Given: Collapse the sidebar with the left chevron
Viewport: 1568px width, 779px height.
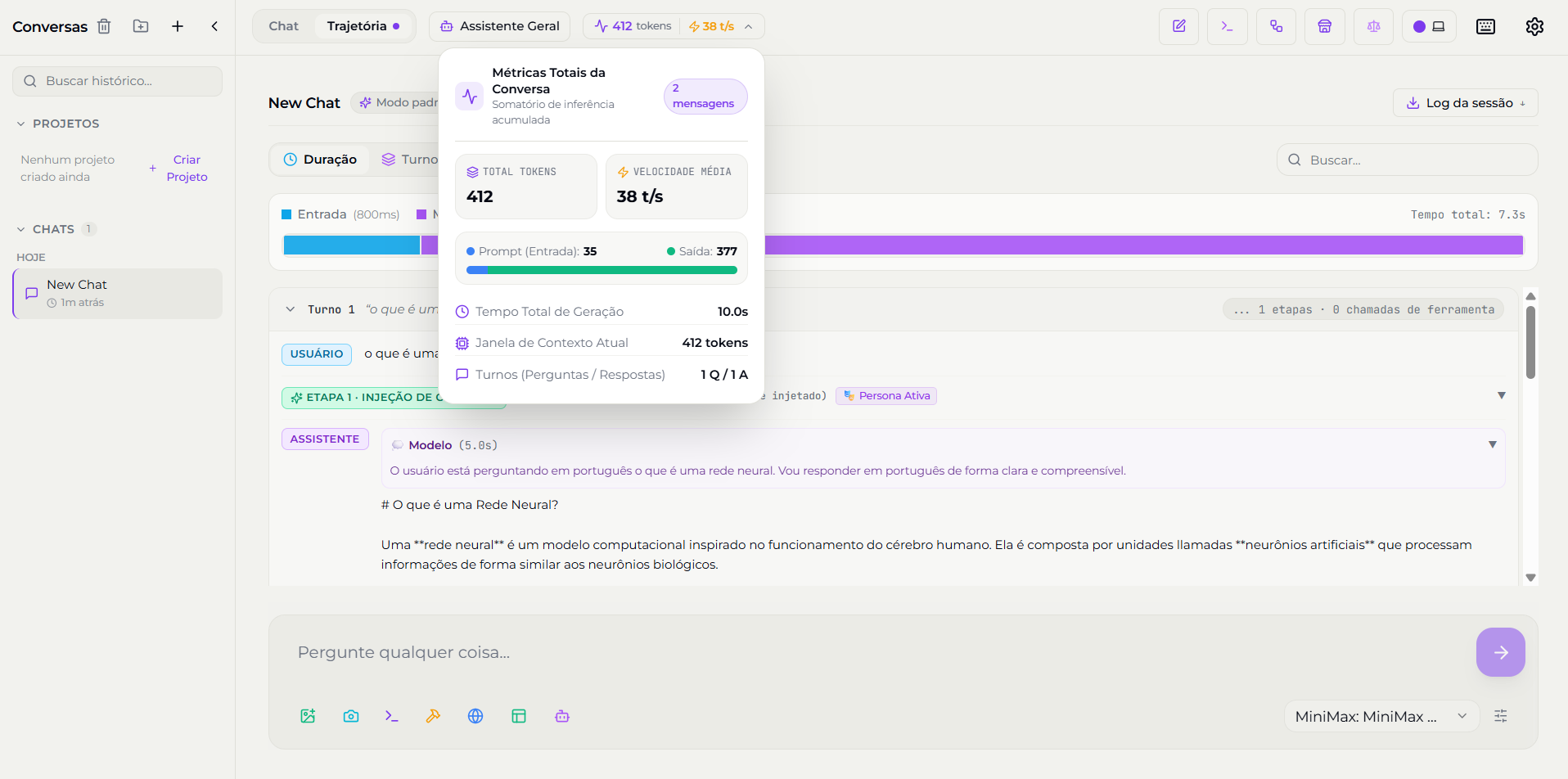Looking at the screenshot, I should pyautogui.click(x=214, y=26).
